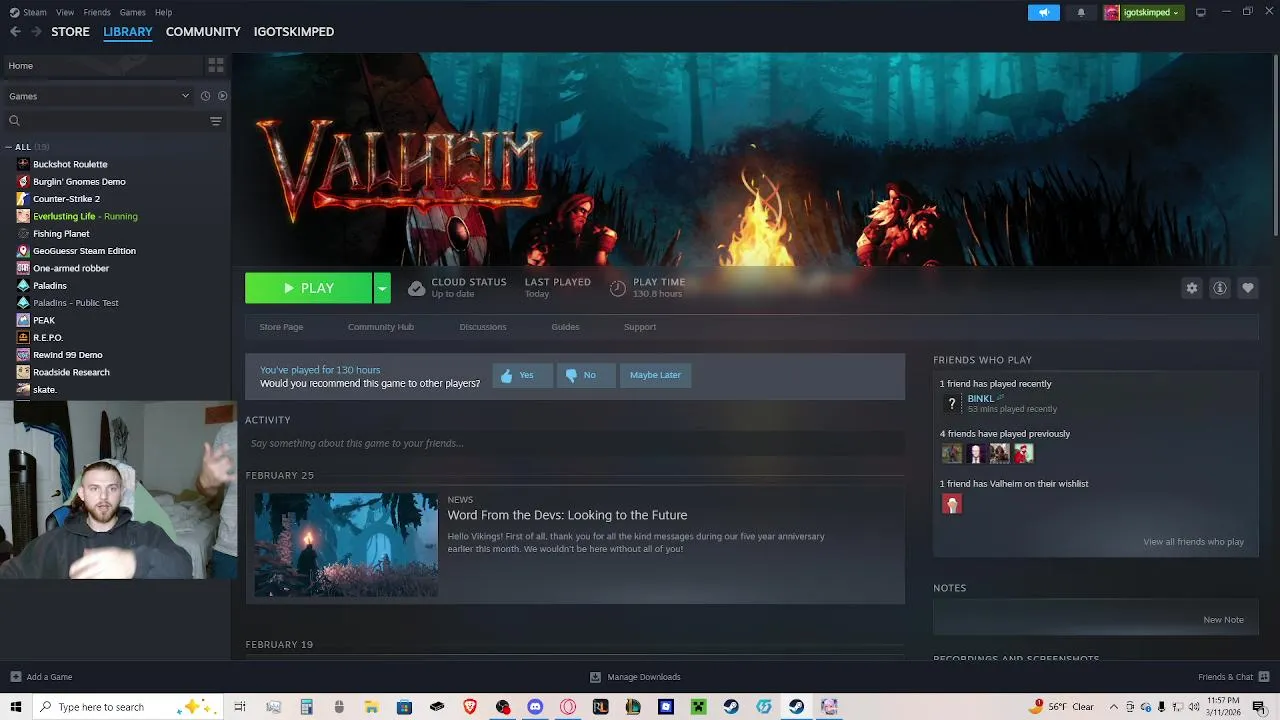The image size is (1280, 720).
Task: Open game info icon
Action: point(1220,288)
